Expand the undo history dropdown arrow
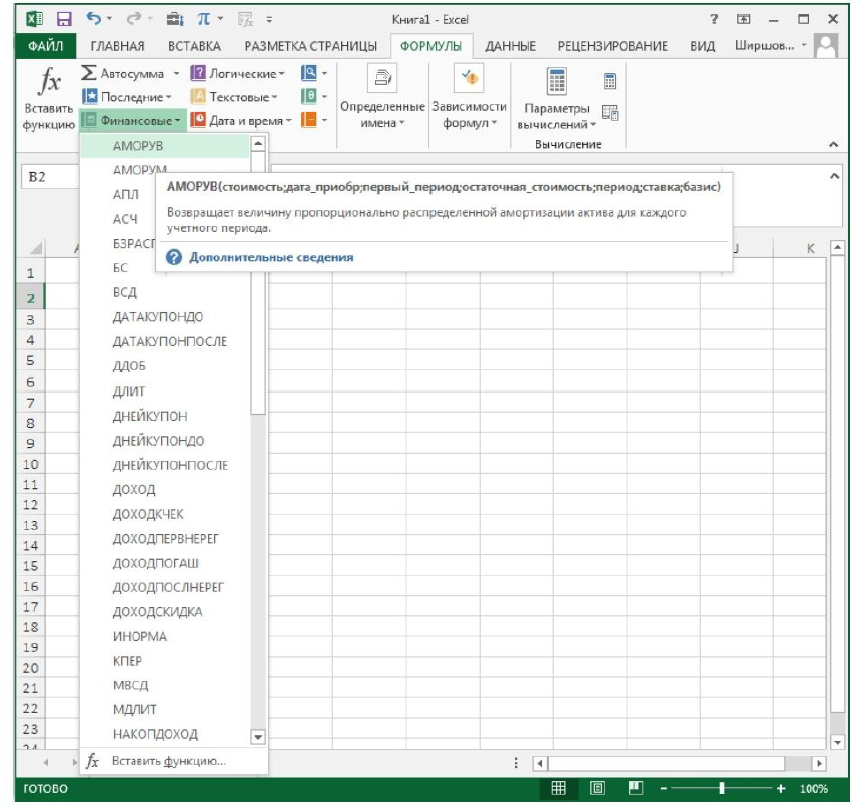This screenshot has width=859, height=810. click(x=110, y=19)
